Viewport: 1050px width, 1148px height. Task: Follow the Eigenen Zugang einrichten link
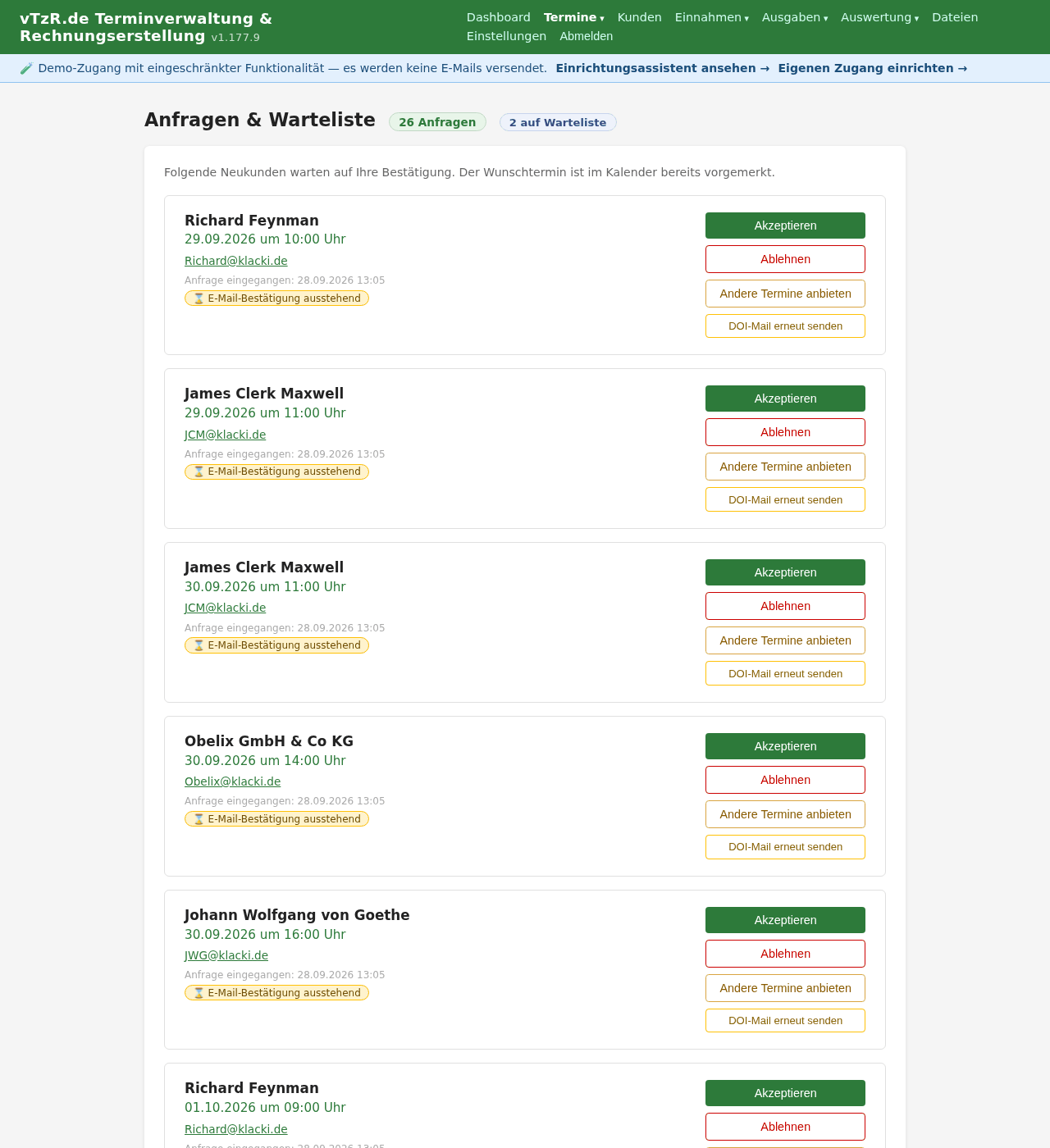pyautogui.click(x=873, y=68)
